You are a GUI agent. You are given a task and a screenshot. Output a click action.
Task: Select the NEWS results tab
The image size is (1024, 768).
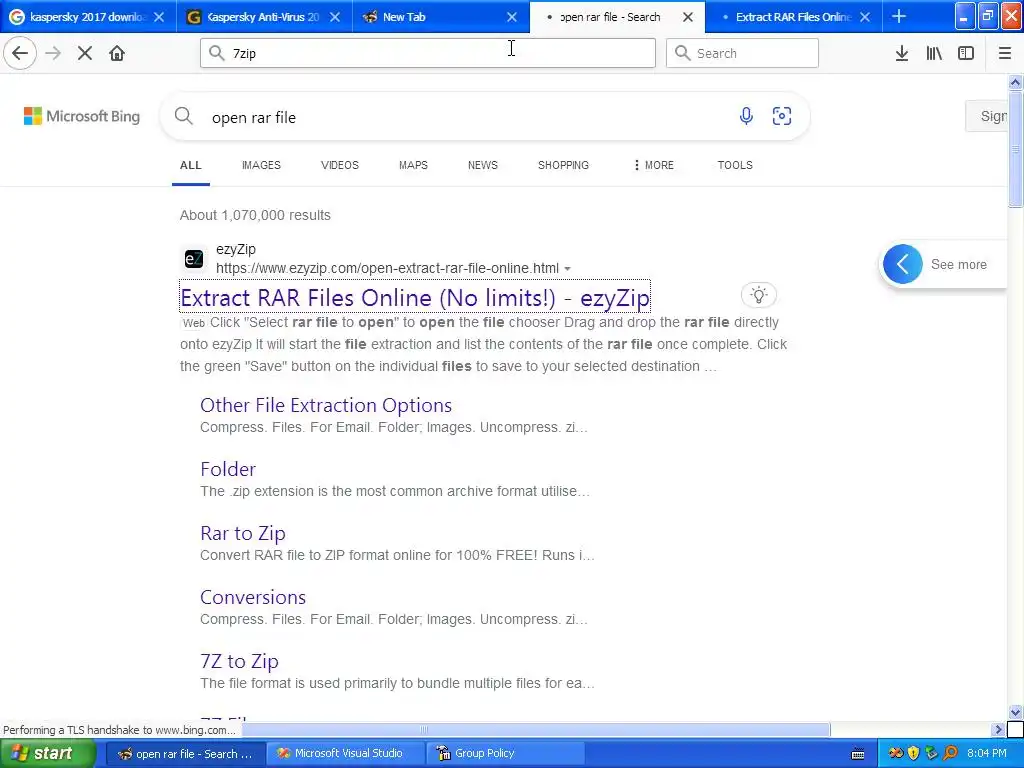(x=483, y=165)
